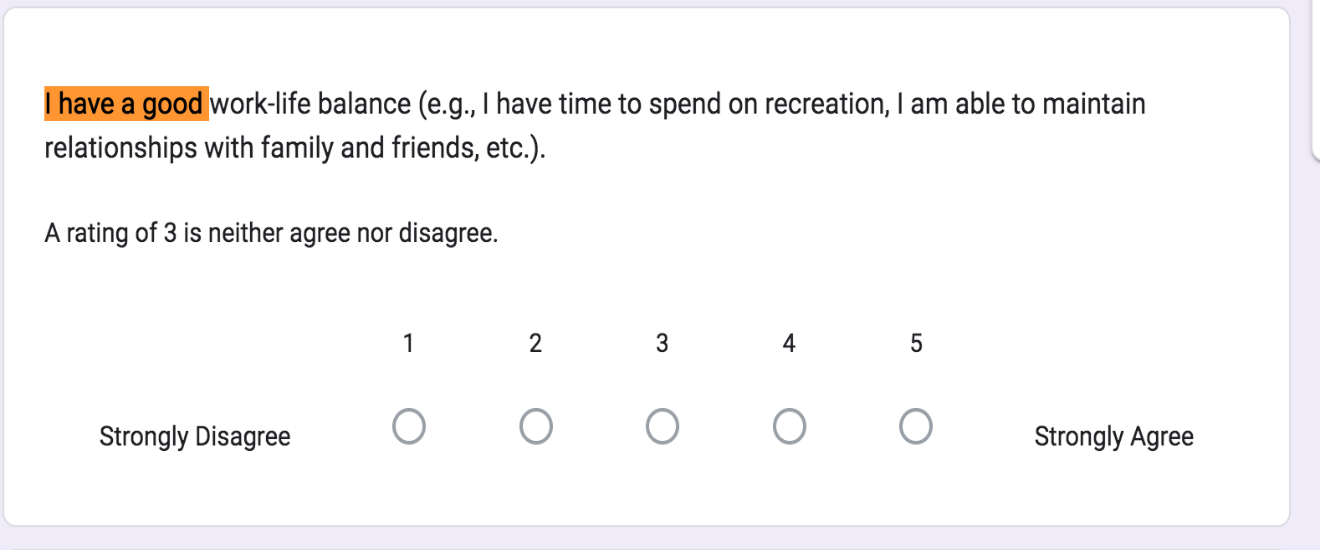Click the "Strongly Agree" label
The height and width of the screenshot is (550, 1320).
(1113, 437)
